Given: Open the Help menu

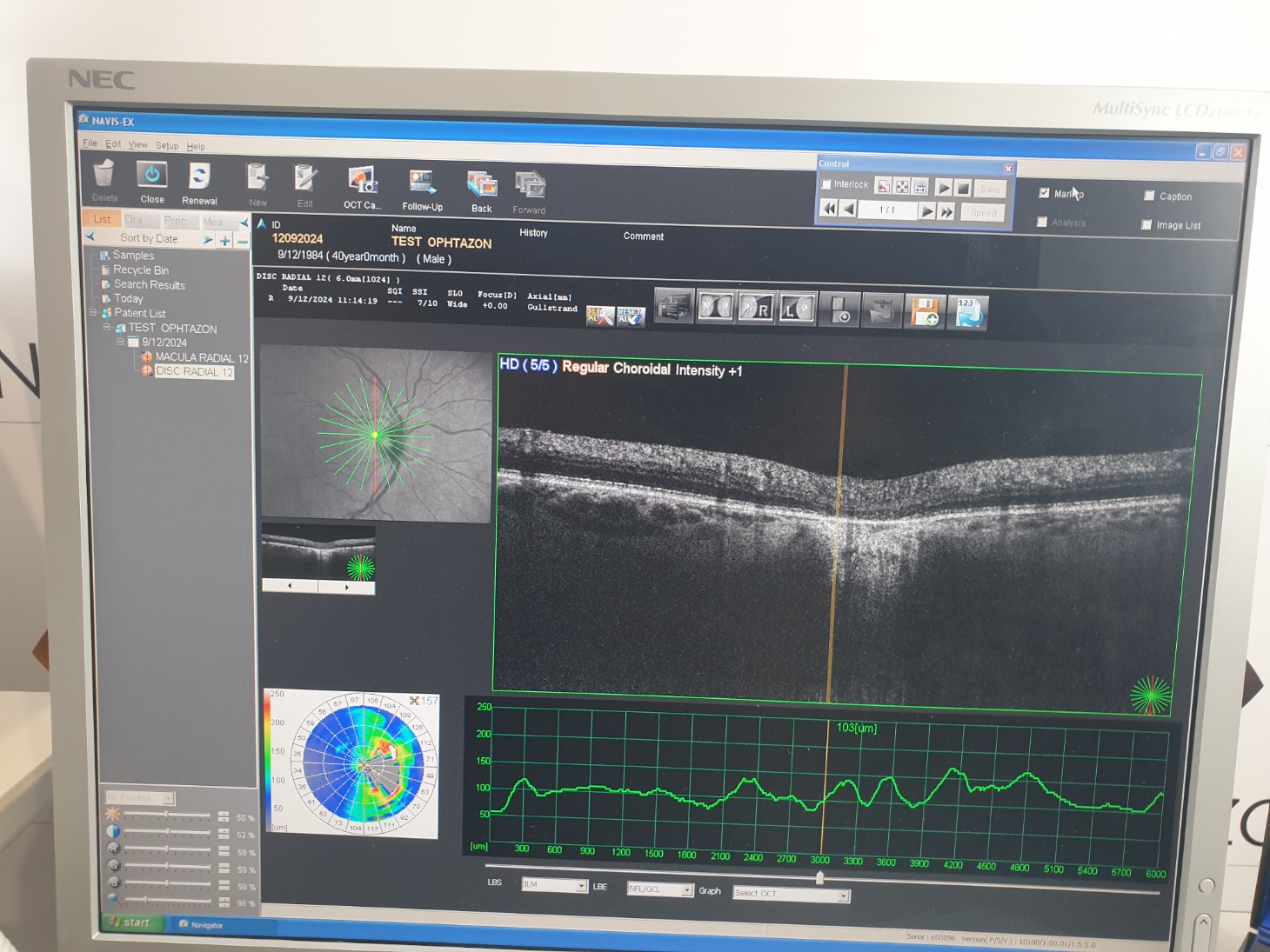Looking at the screenshot, I should pos(196,146).
